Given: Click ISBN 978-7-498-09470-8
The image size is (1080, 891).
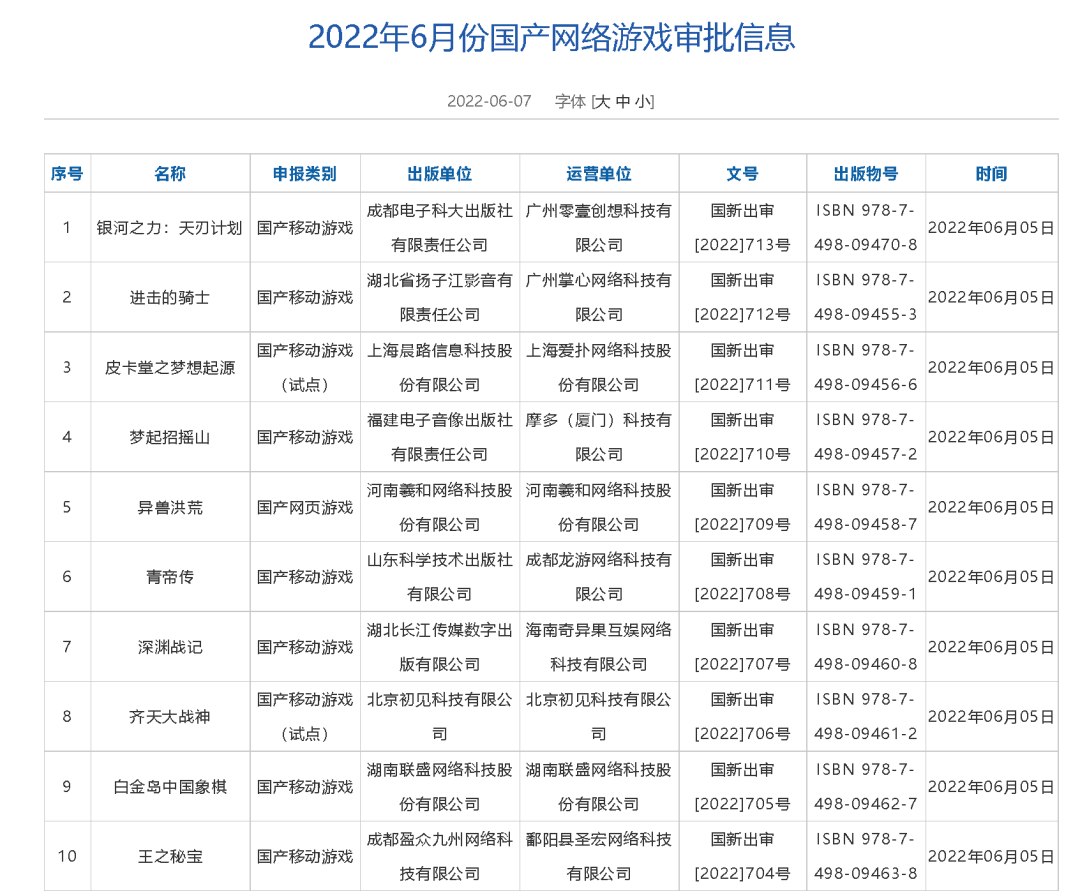Looking at the screenshot, I should (x=866, y=228).
